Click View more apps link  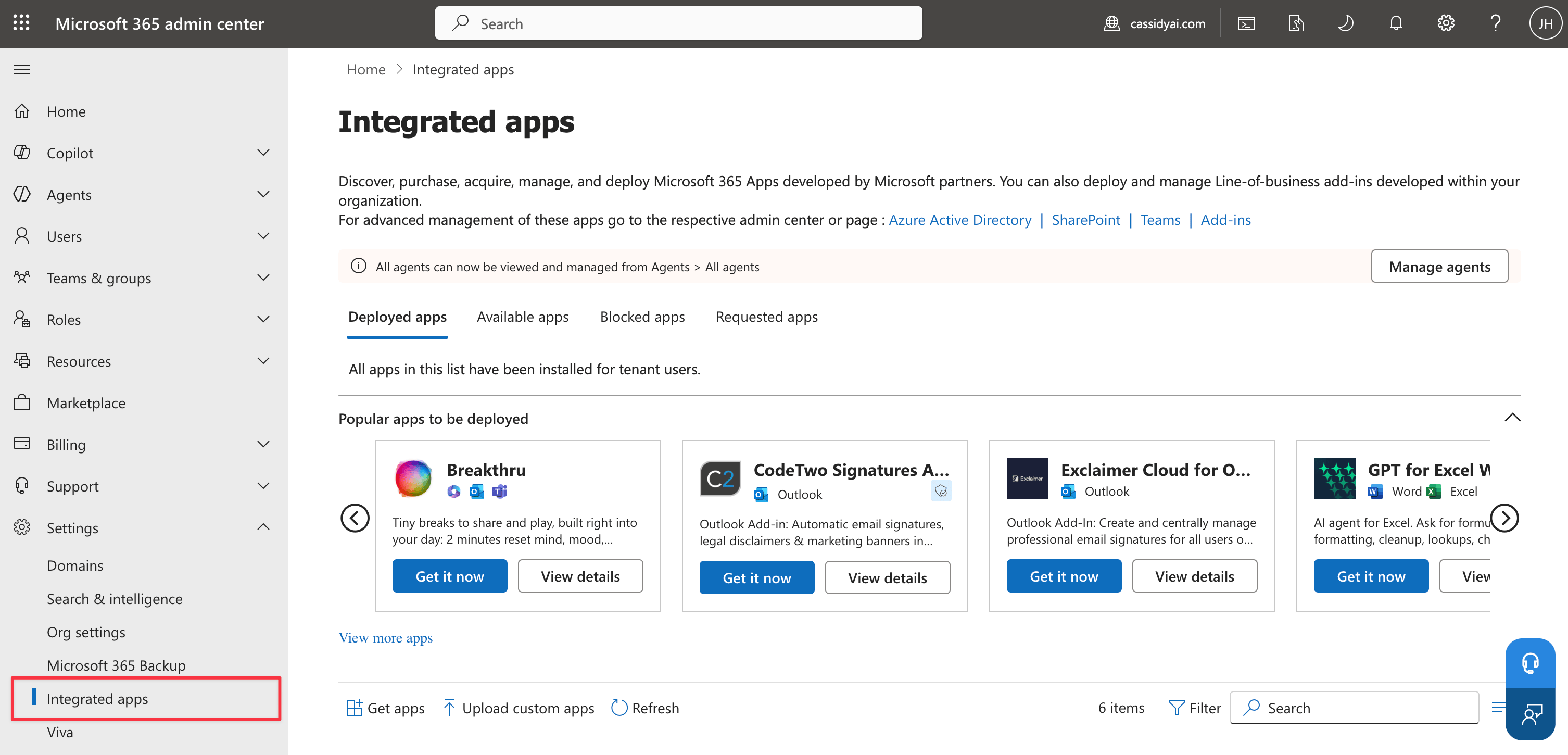[385, 637]
